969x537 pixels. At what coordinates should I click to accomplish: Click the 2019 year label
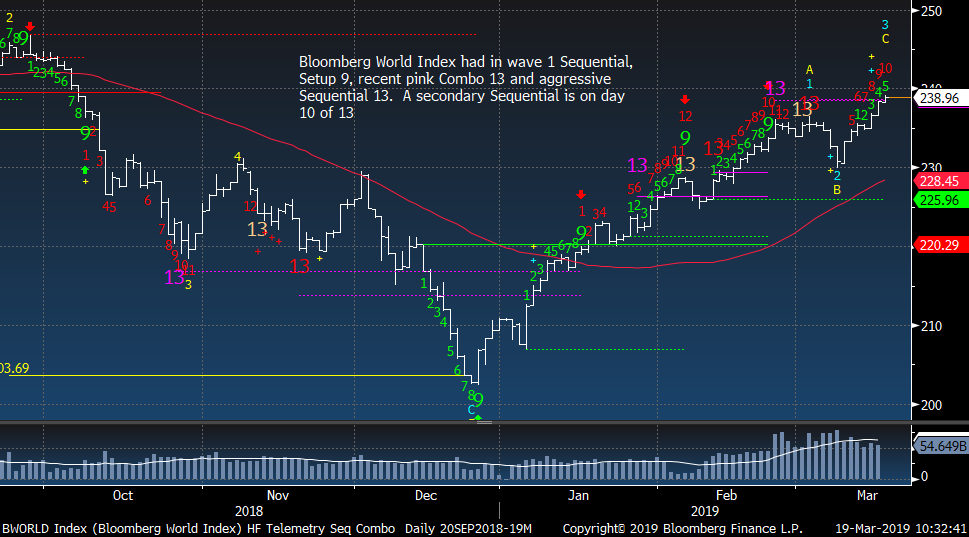705,512
